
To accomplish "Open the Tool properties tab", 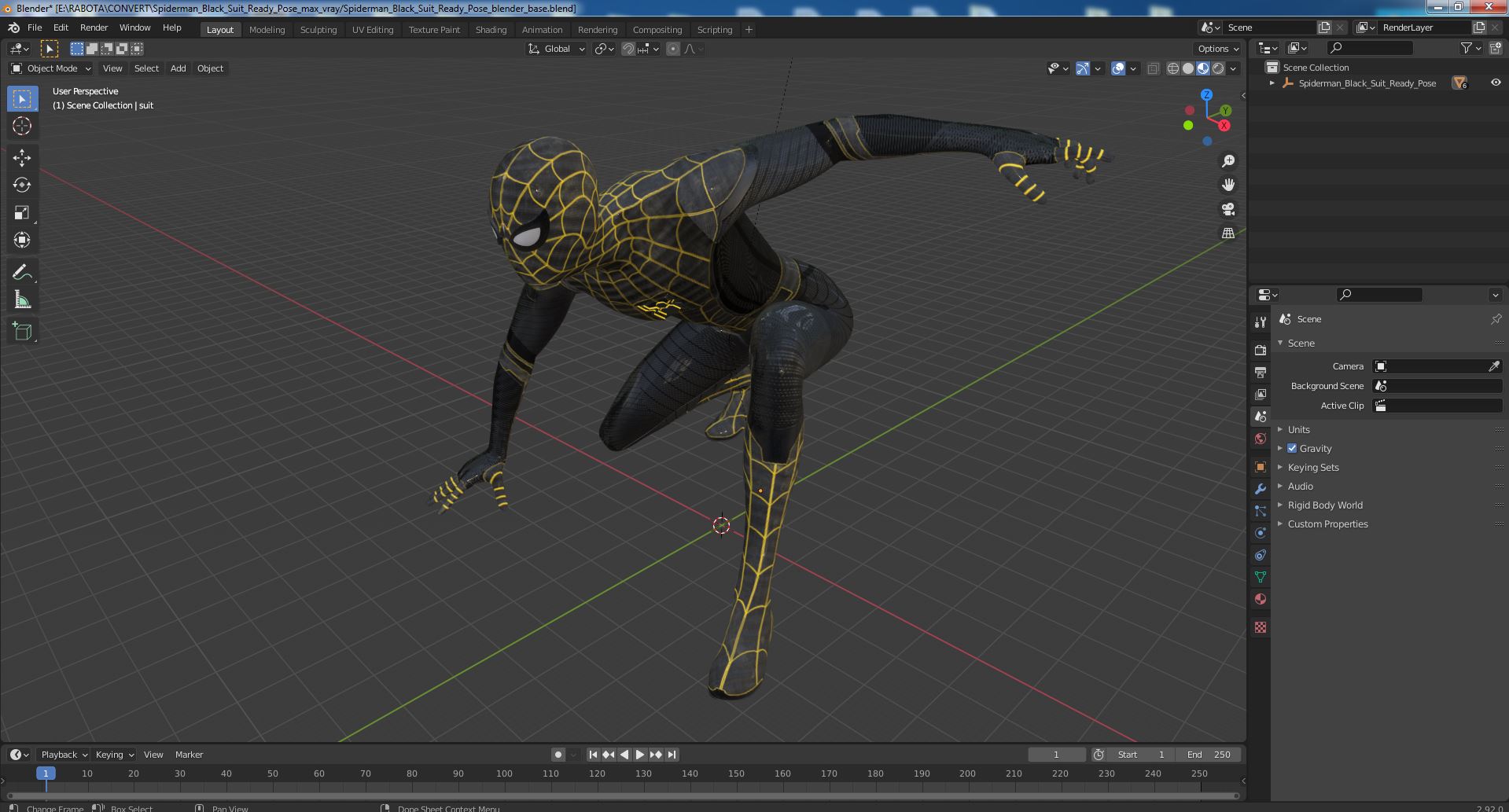I will (1261, 321).
